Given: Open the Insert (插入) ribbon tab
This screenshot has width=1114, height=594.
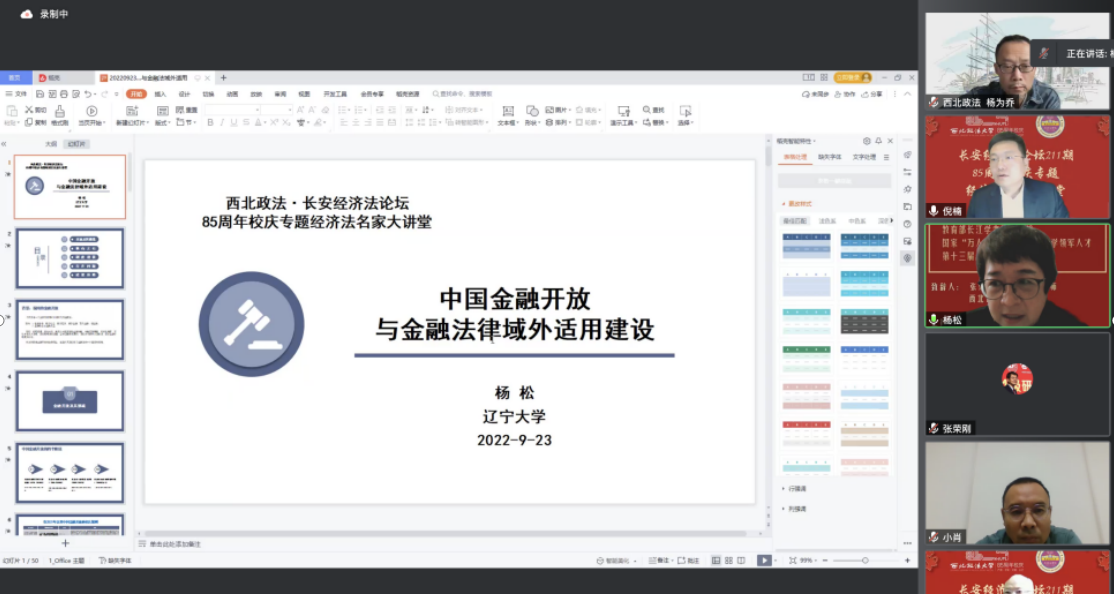Looking at the screenshot, I should coord(160,94).
